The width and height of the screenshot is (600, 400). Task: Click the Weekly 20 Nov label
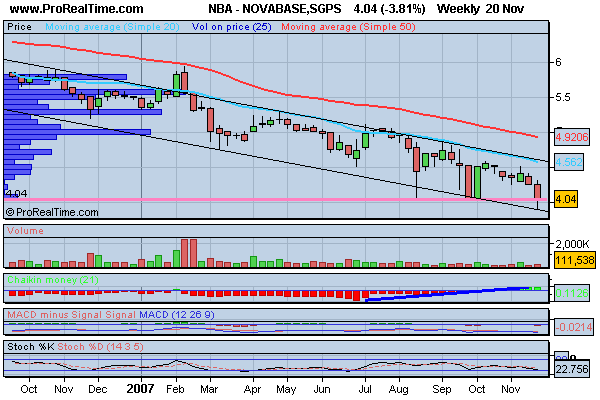pyautogui.click(x=480, y=9)
